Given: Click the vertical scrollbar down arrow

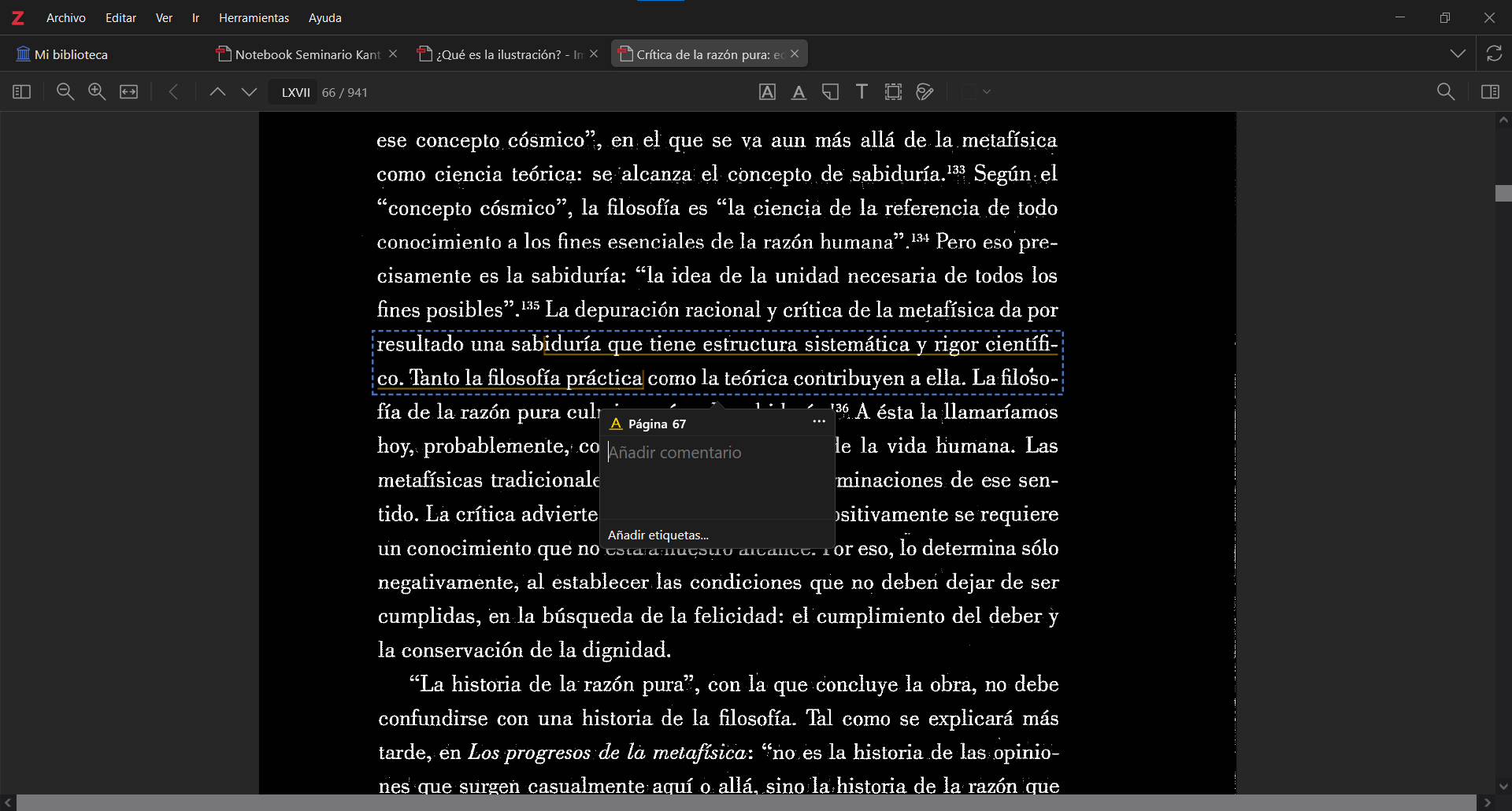Looking at the screenshot, I should 1503,787.
